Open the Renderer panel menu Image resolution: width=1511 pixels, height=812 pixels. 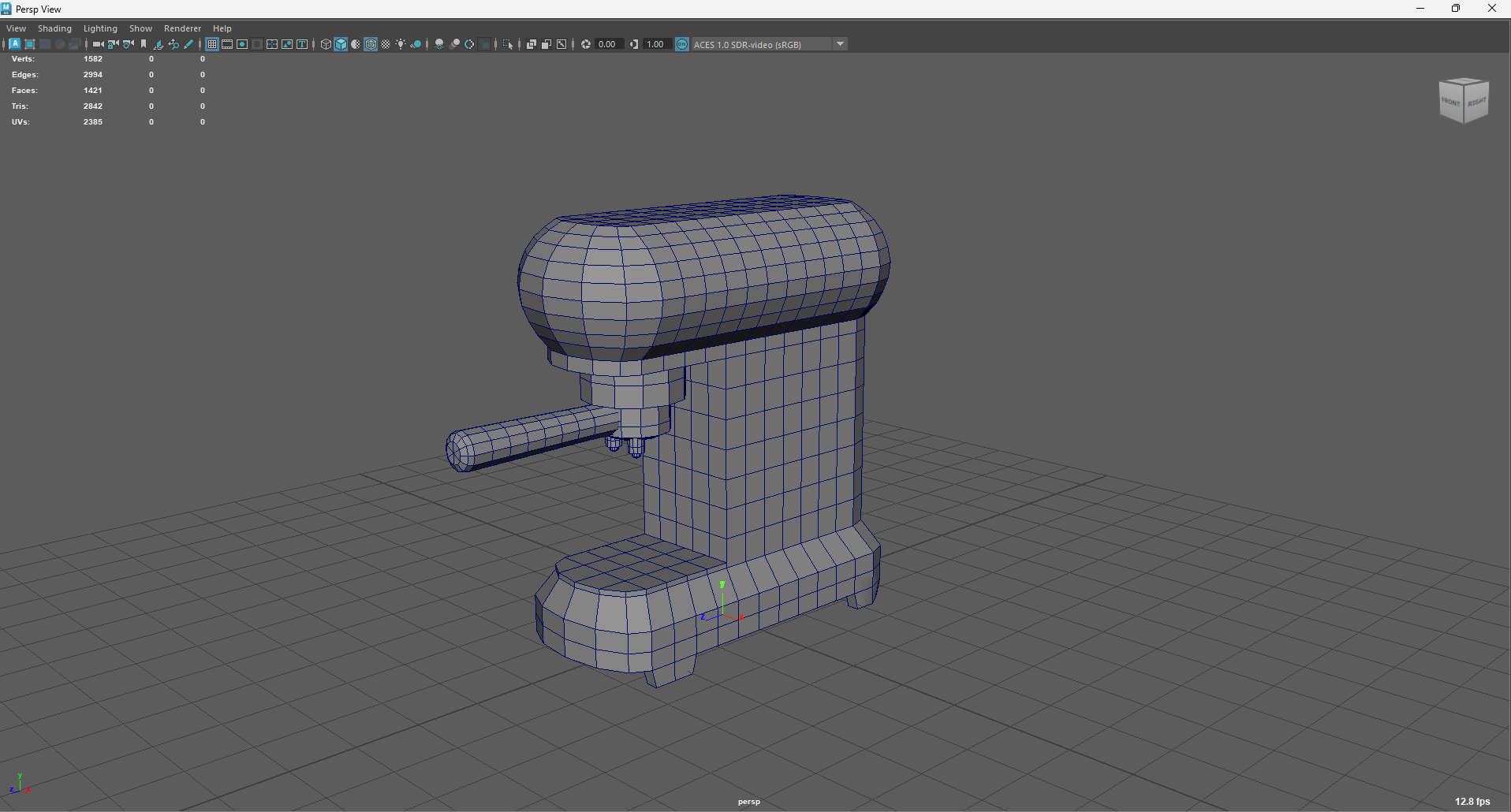pos(182,28)
